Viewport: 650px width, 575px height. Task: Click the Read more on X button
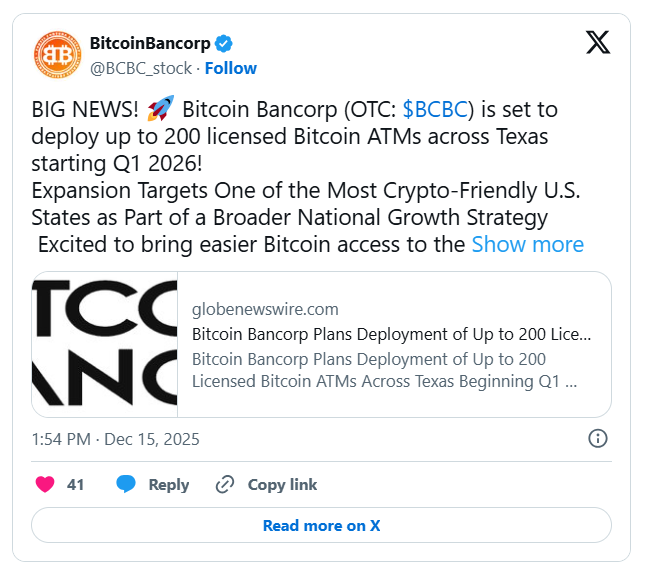(x=321, y=525)
